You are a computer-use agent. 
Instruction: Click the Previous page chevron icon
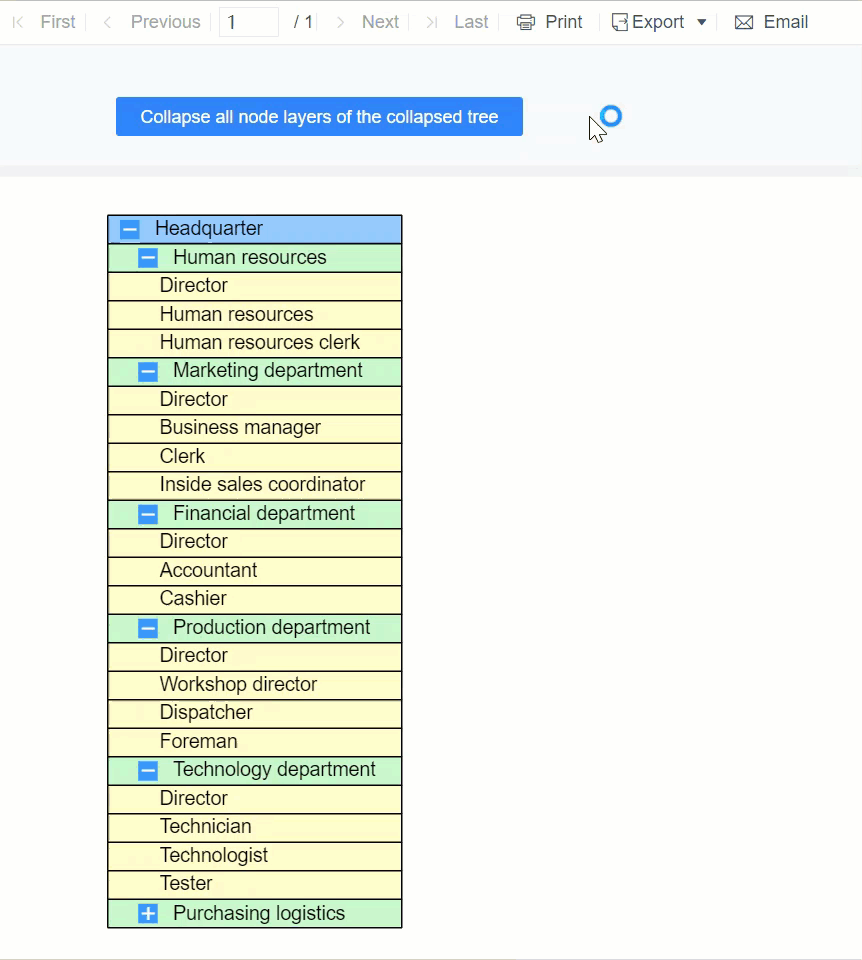click(x=107, y=23)
